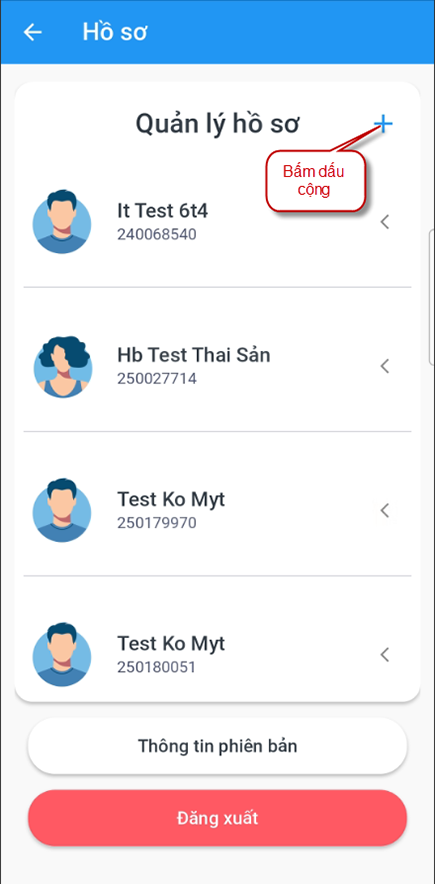Image resolution: width=435 pixels, height=884 pixels.
Task: Expand chevron for profile 250180051
Action: pyautogui.click(x=385, y=655)
